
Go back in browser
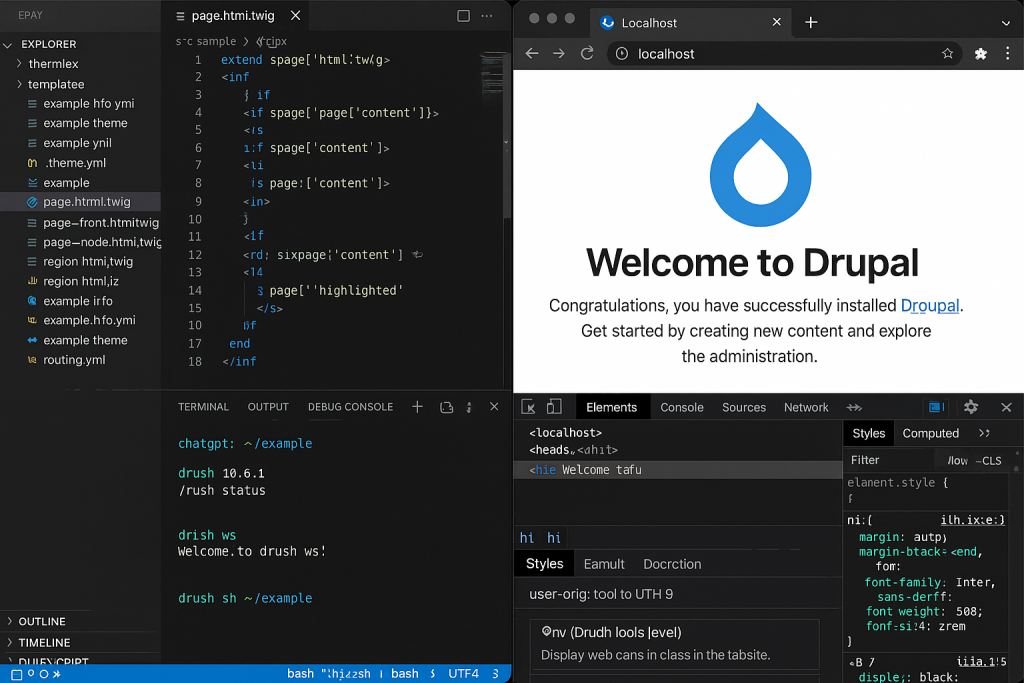coord(532,54)
